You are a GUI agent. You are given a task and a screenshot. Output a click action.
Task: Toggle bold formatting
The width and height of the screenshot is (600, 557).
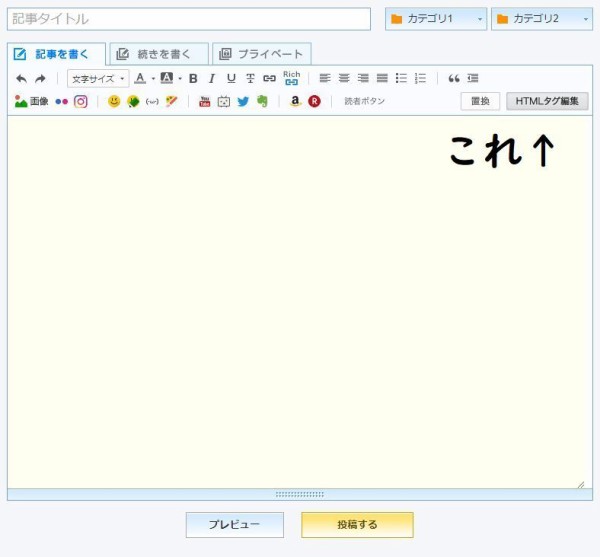[193, 79]
